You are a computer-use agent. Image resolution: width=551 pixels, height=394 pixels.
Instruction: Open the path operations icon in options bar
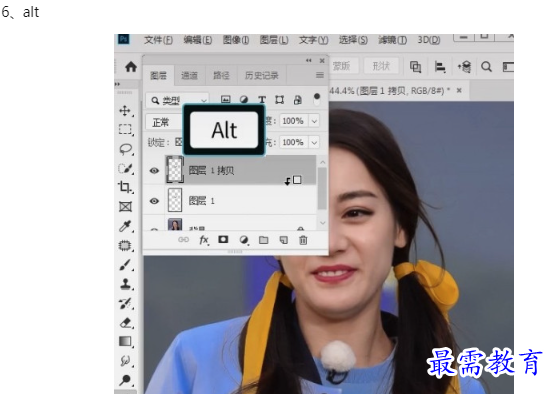[415, 67]
